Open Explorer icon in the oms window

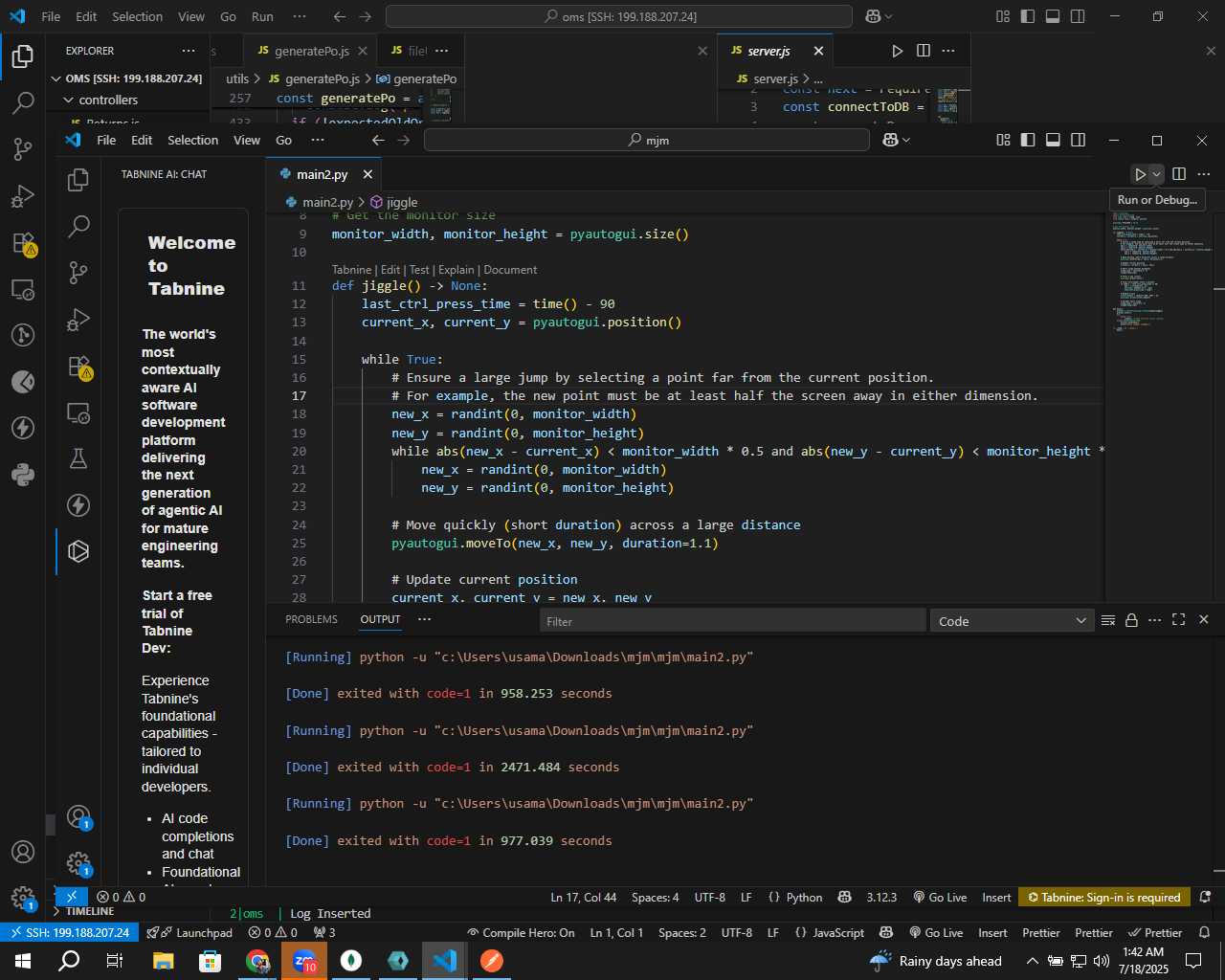coord(23,56)
